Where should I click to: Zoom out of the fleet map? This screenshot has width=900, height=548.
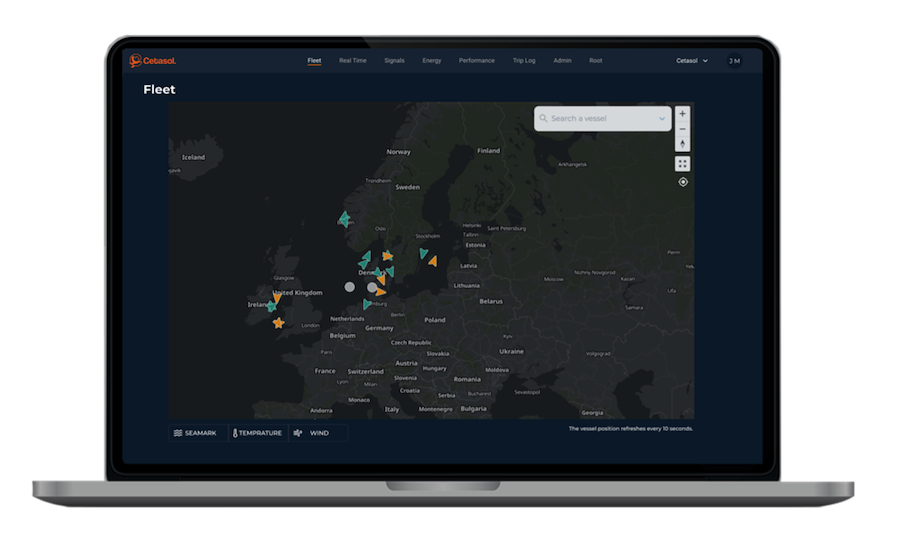683,129
